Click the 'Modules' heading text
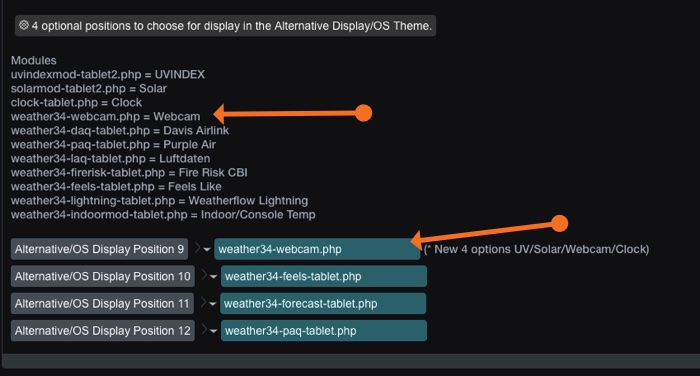The image size is (700, 376). pos(33,60)
